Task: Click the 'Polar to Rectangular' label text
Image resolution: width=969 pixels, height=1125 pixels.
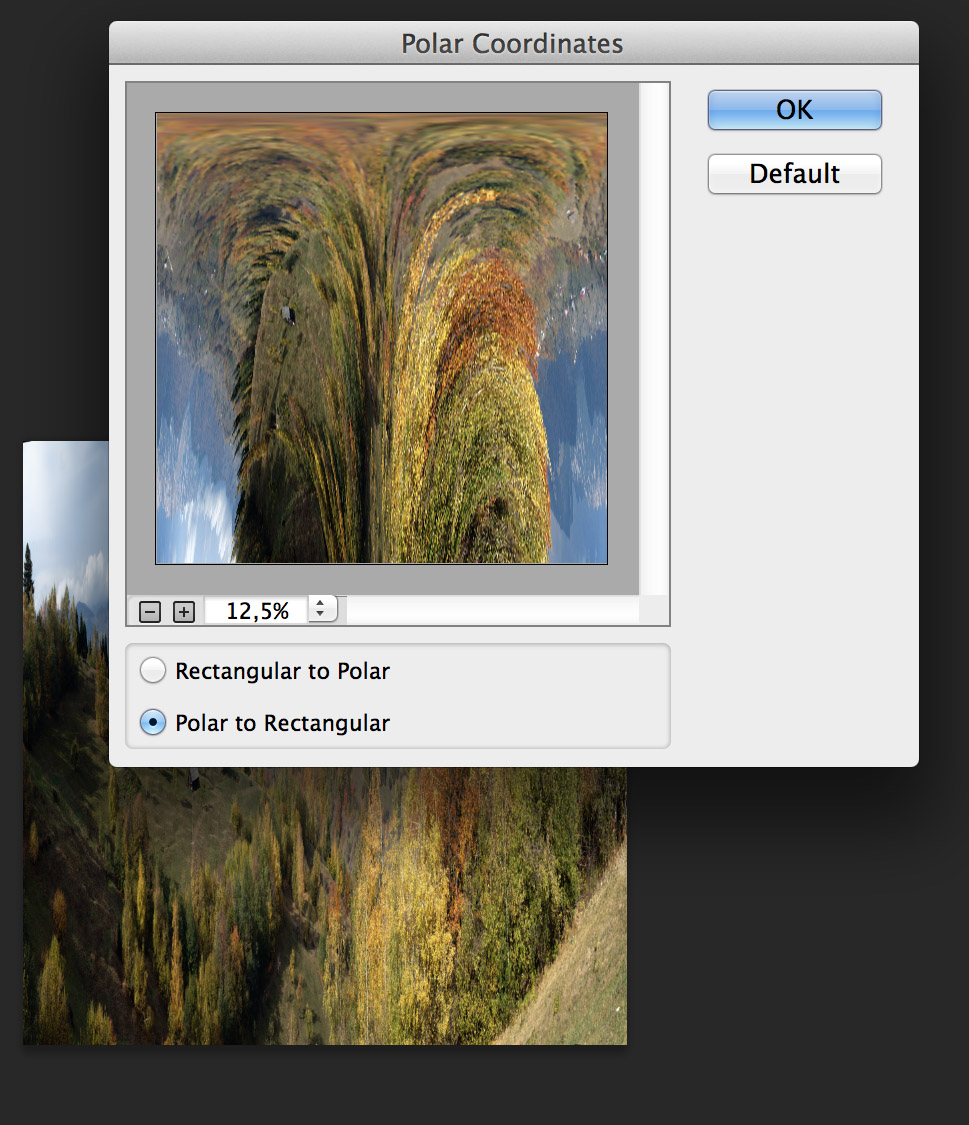Action: coord(282,723)
